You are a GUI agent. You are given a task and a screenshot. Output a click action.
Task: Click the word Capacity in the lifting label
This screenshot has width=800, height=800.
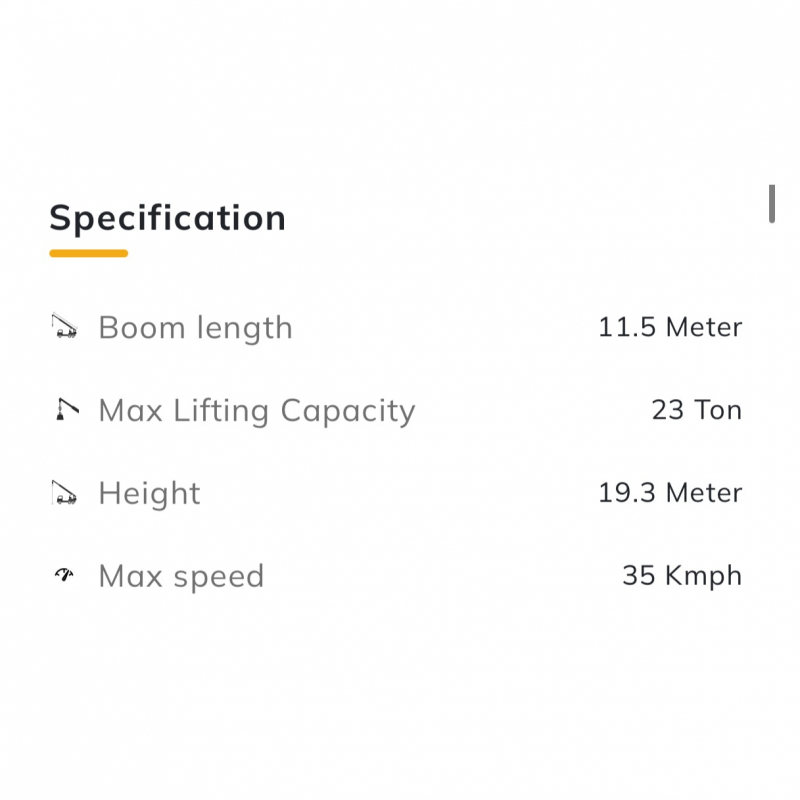tap(347, 411)
